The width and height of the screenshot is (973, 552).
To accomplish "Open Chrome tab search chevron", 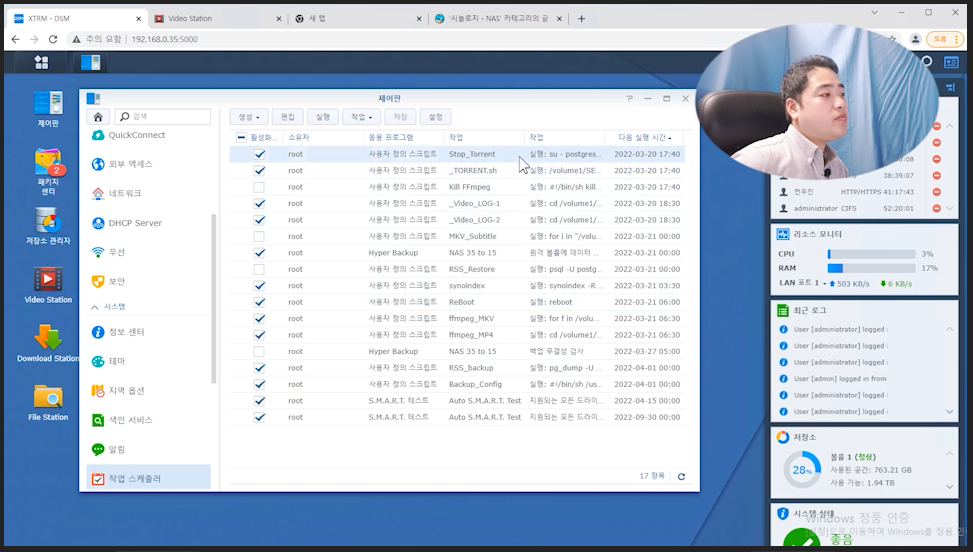I will click(874, 12).
